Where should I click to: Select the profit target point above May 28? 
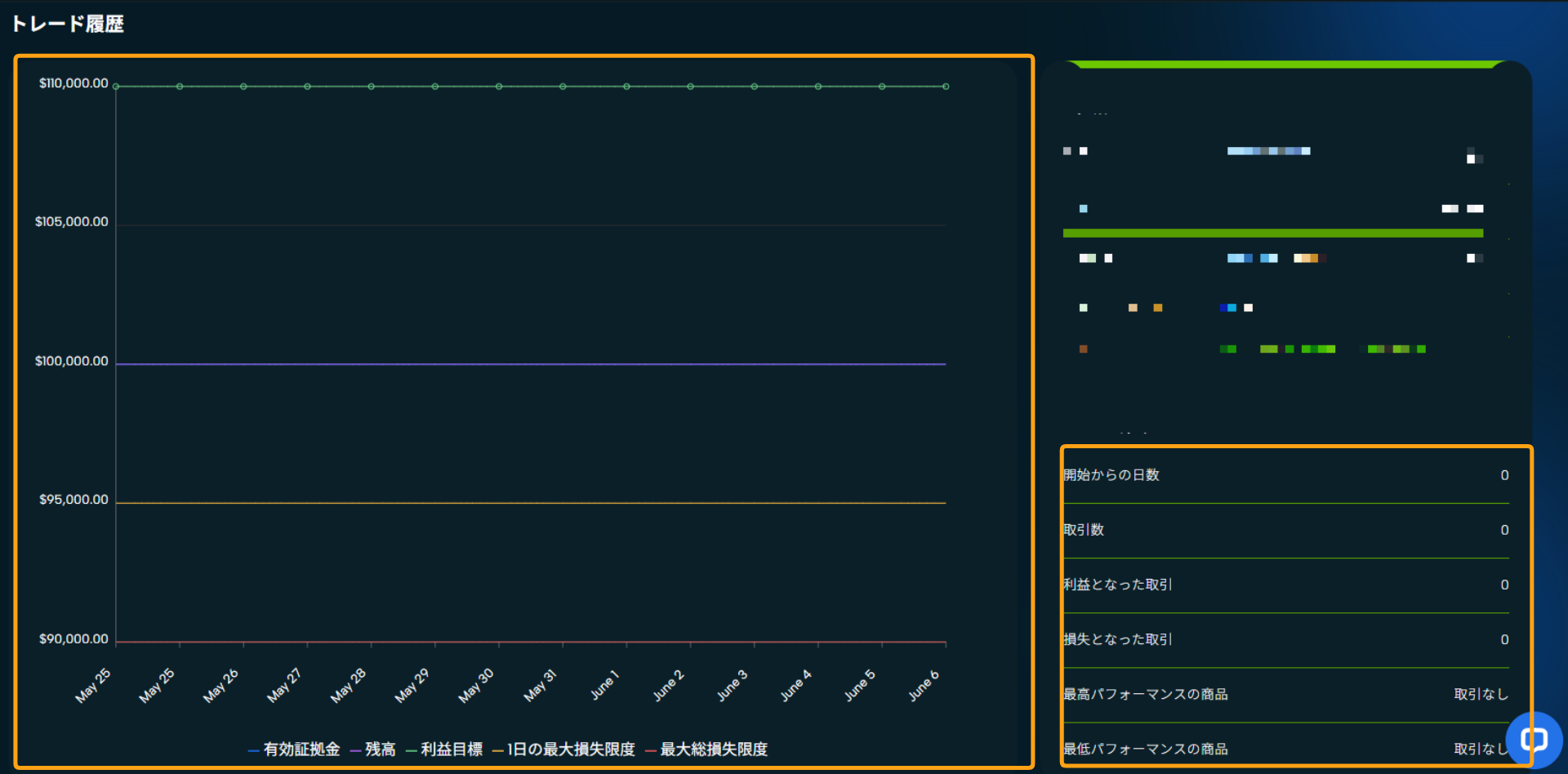371,87
